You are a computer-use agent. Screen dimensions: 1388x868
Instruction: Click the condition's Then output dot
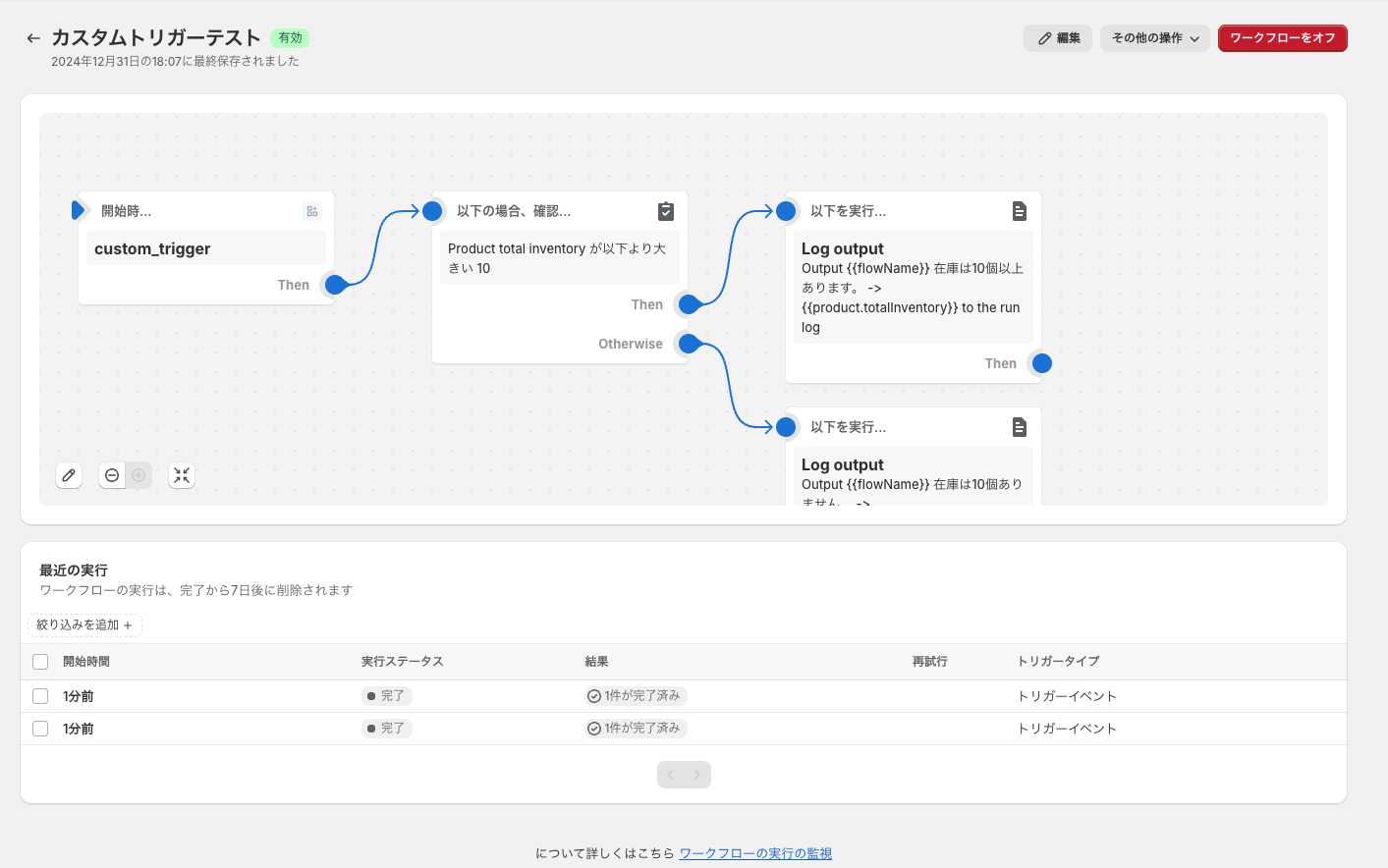[x=689, y=304]
